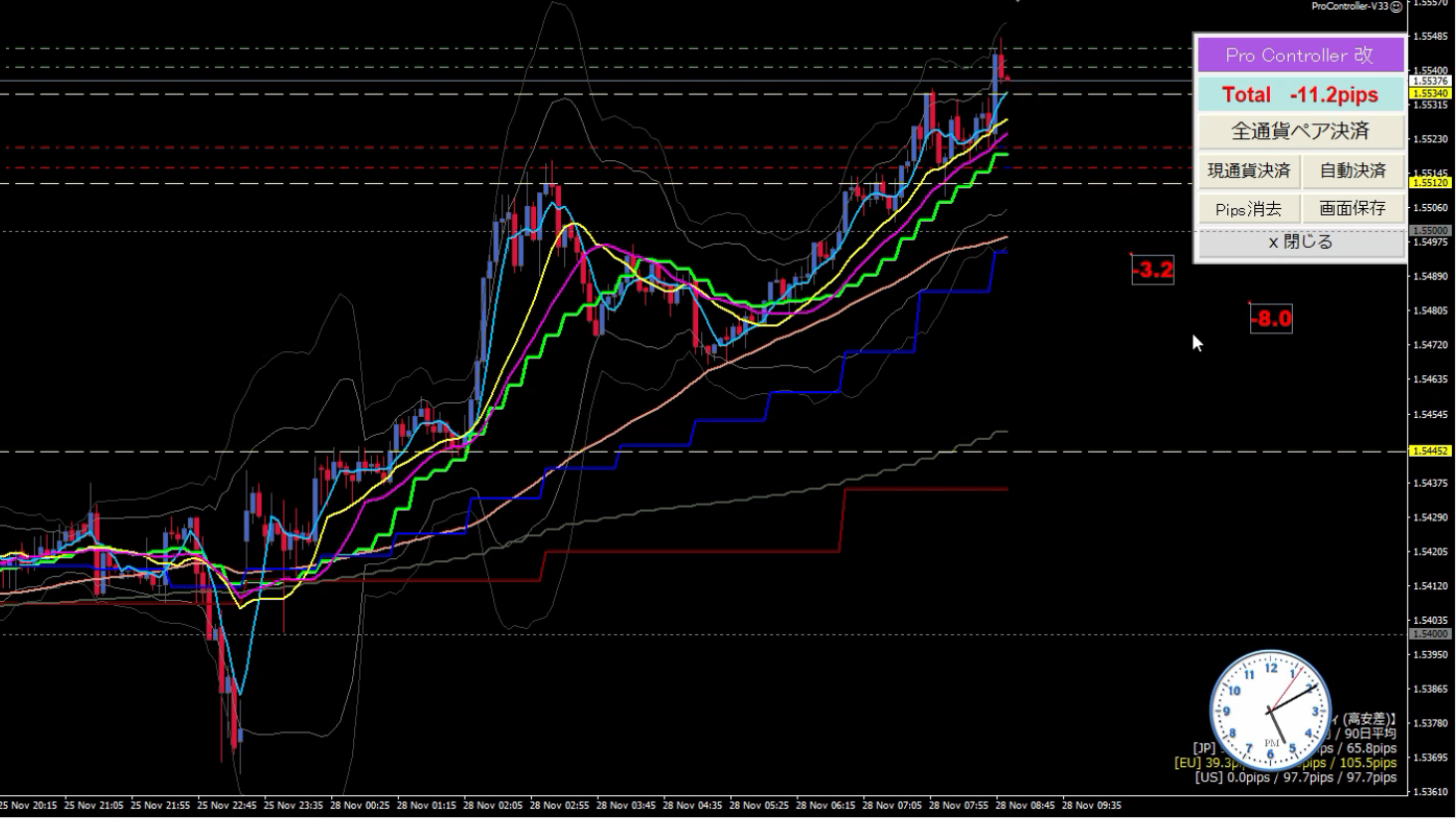Click the 現通貨決済 button
This screenshot has height=819, width=1456.
[1248, 170]
